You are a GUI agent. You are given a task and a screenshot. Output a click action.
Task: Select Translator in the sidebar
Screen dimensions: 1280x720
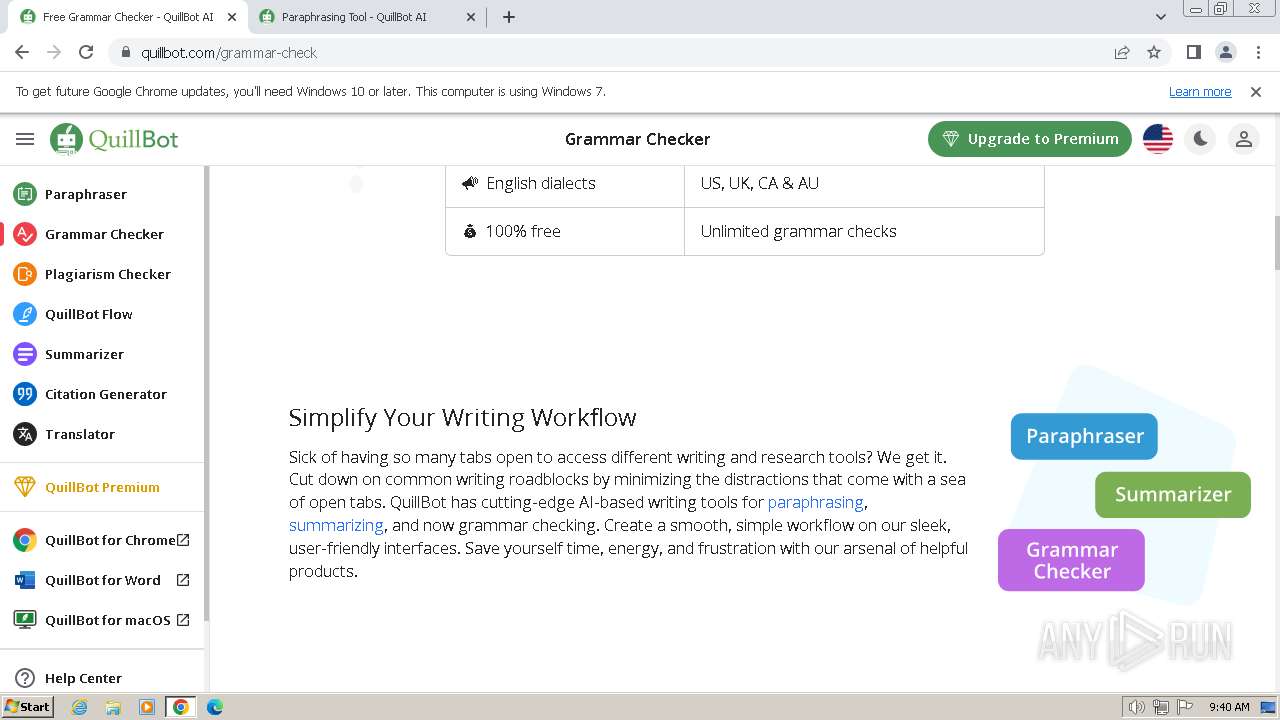(80, 434)
